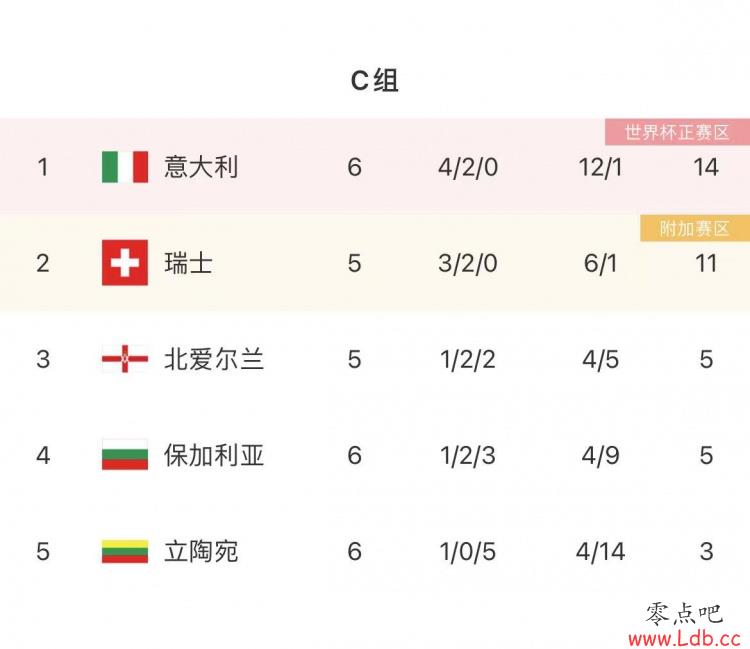Click the Switzerland flag icon
The height and width of the screenshot is (649, 750).
125,263
